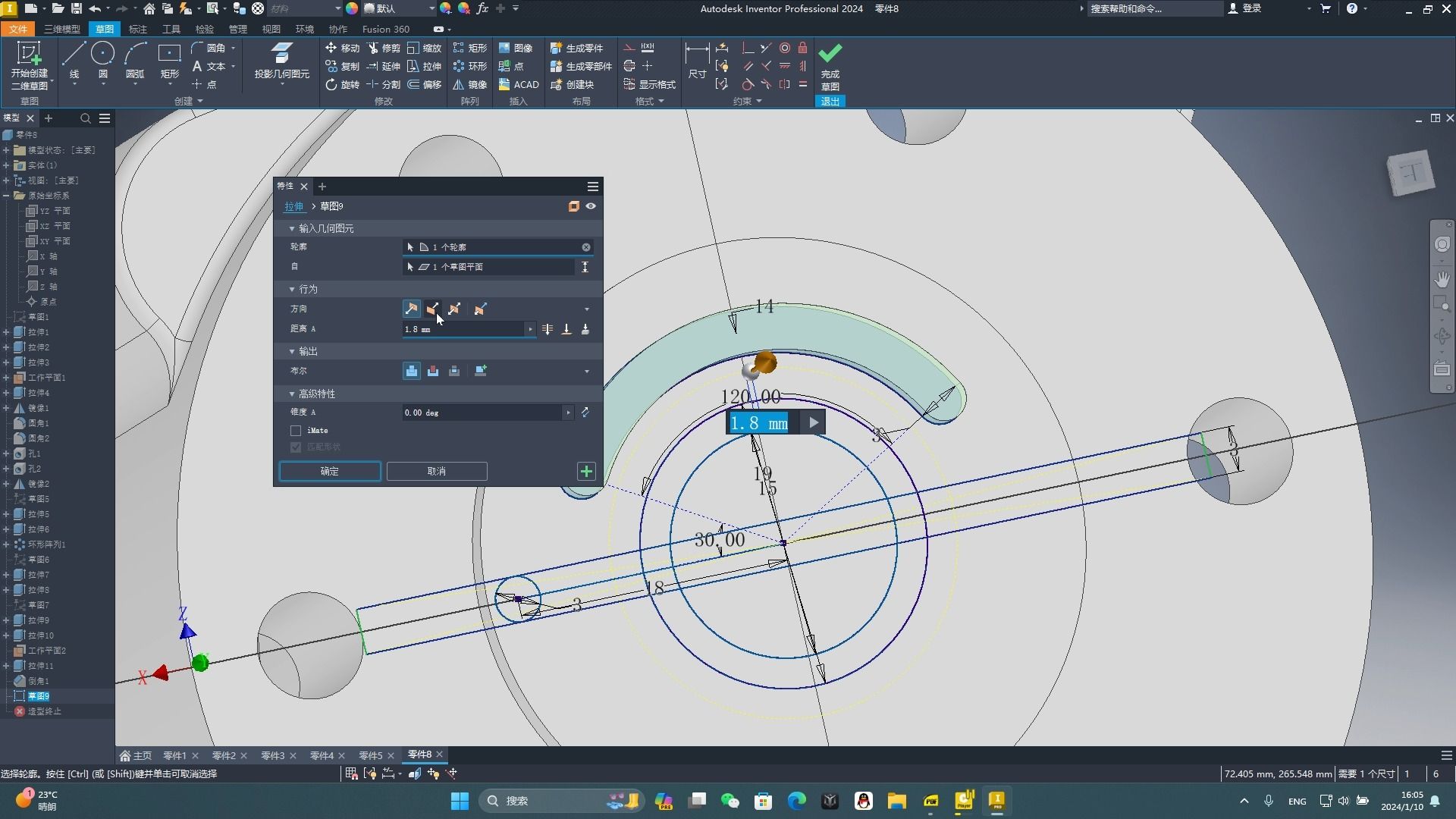
Task: Select the 圆 (Circle) sketch tool
Action: [x=102, y=61]
